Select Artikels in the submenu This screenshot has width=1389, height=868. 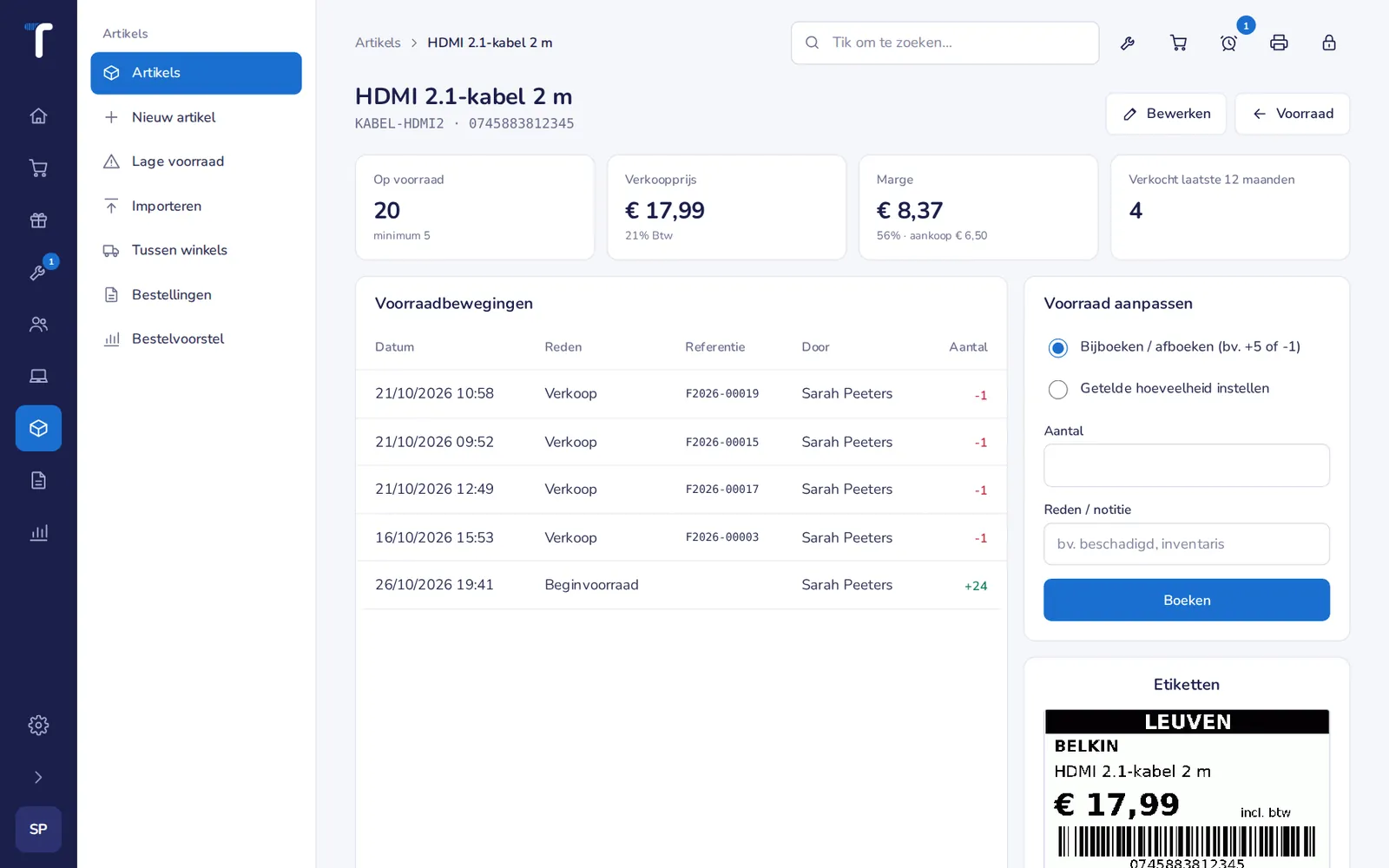point(196,73)
